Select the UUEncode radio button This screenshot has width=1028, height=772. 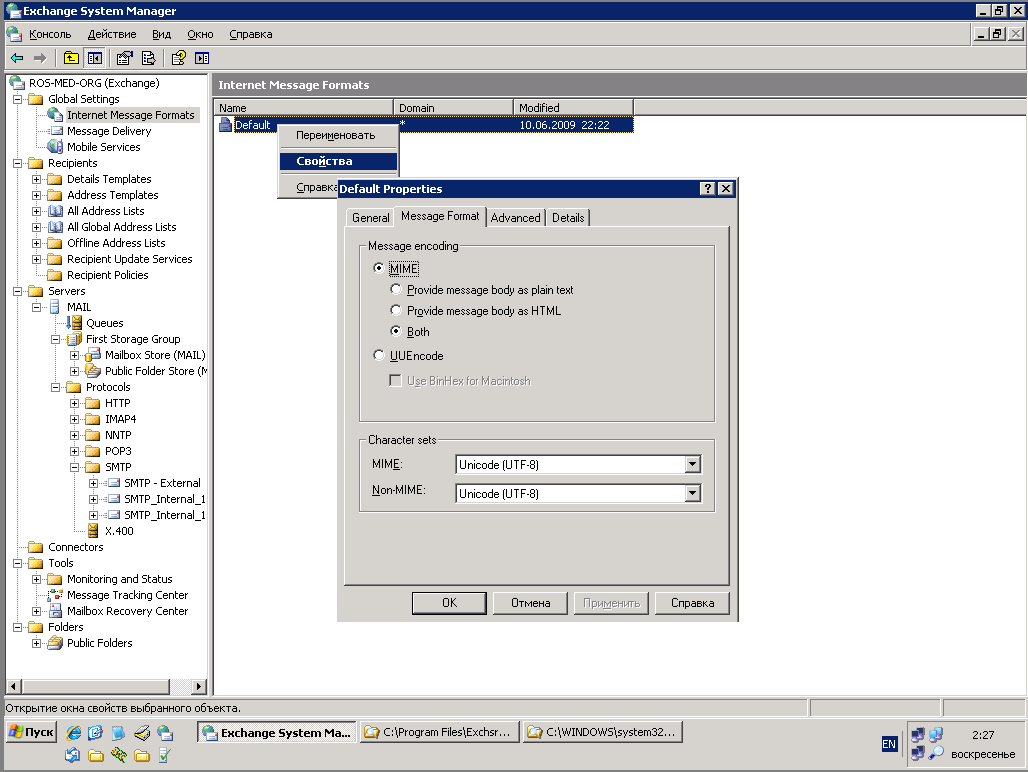click(x=378, y=355)
